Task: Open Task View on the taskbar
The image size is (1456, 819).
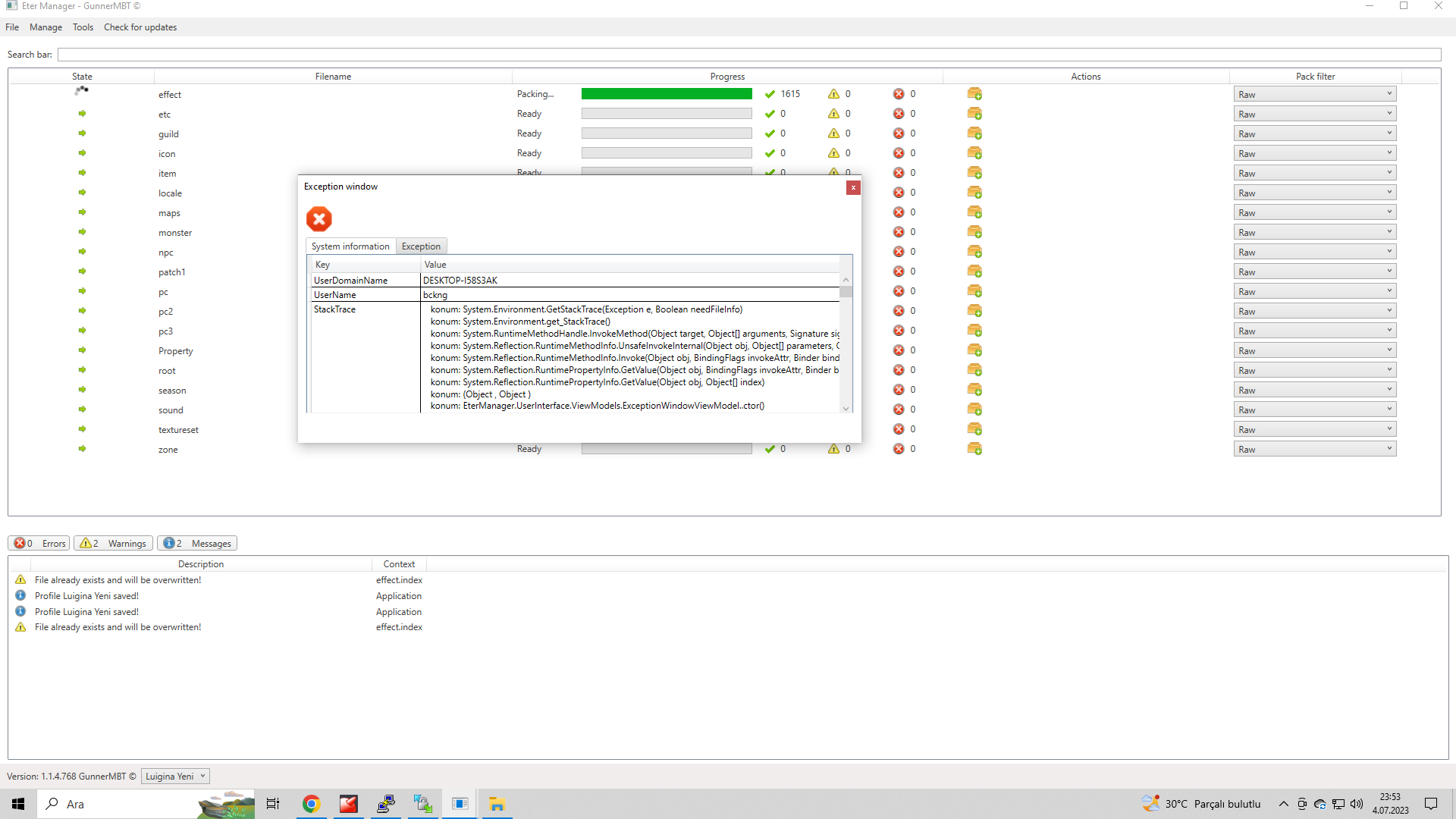Action: click(273, 804)
